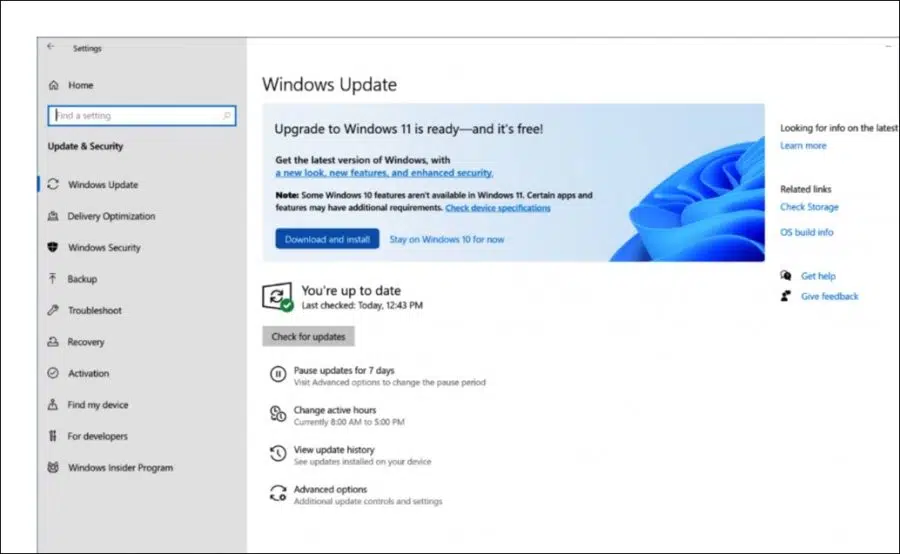The image size is (900, 554).
Task: Click the Find my device icon
Action: tap(53, 404)
